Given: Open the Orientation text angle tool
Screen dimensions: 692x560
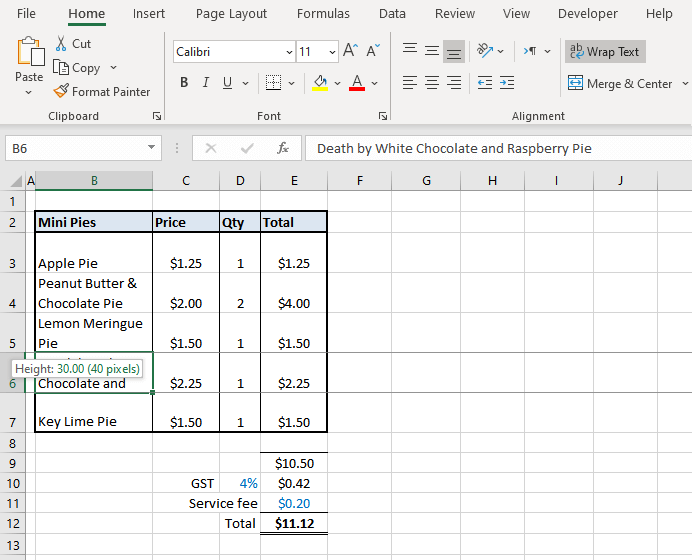Looking at the screenshot, I should [x=485, y=51].
